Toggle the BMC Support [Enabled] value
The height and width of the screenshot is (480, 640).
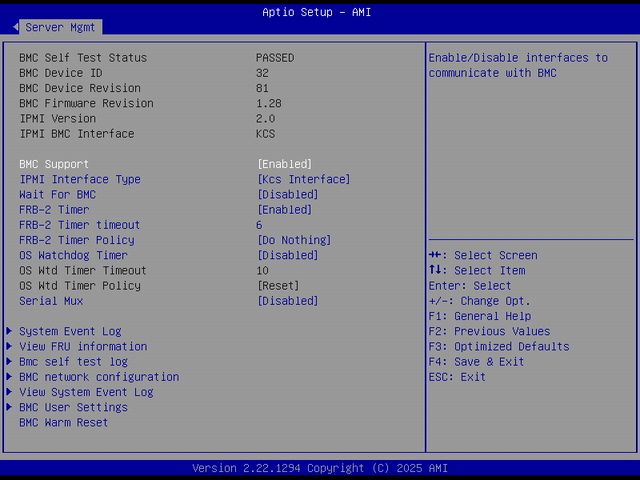tap(284, 164)
